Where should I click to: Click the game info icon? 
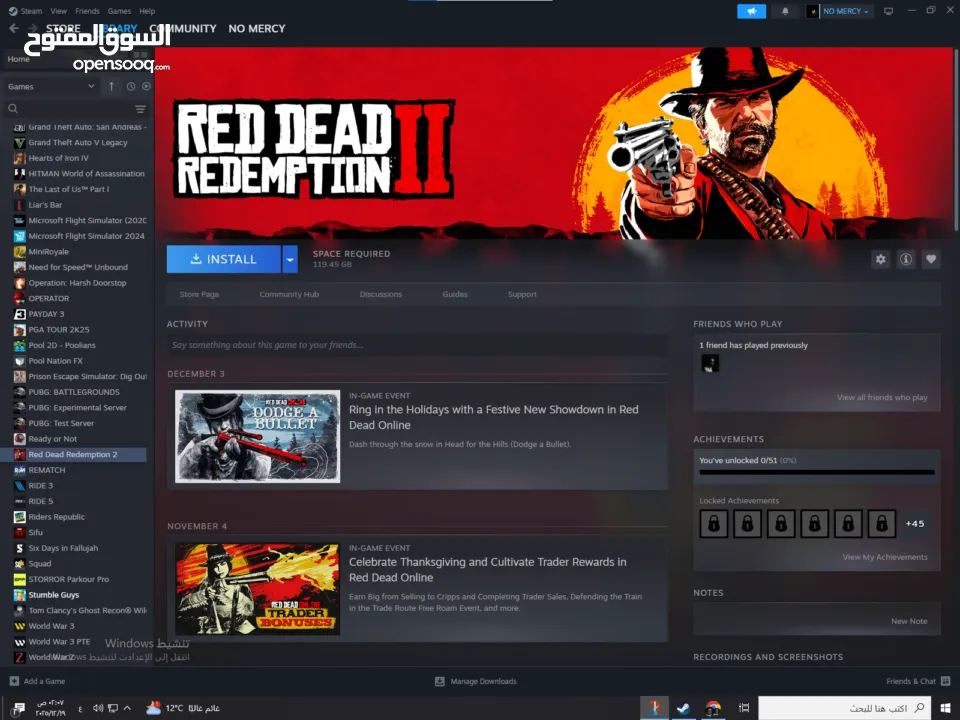pyautogui.click(x=906, y=259)
